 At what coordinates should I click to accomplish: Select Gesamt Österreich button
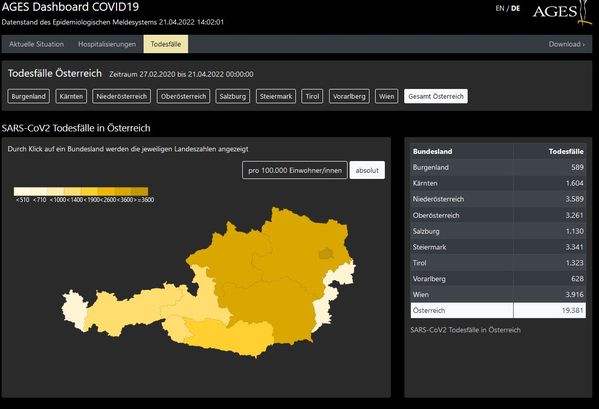pos(436,96)
